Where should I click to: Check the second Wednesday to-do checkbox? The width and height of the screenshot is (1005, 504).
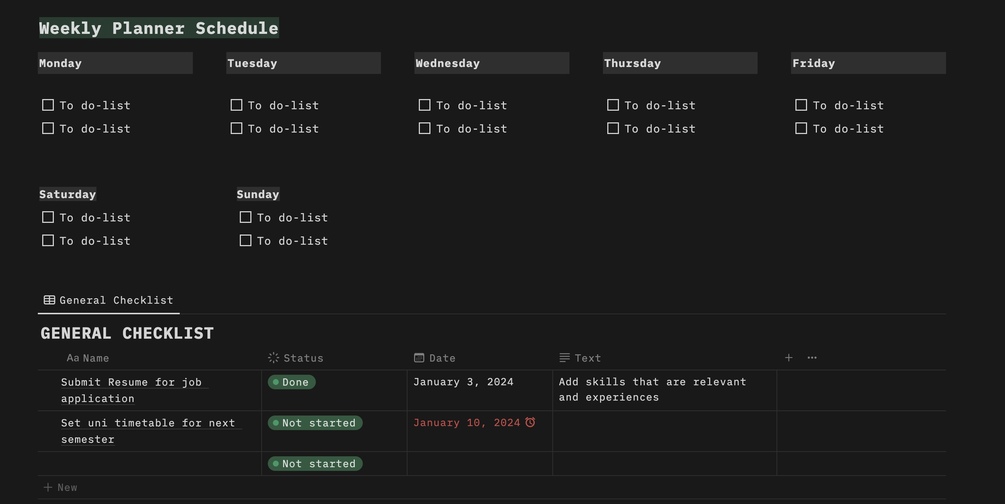click(425, 128)
